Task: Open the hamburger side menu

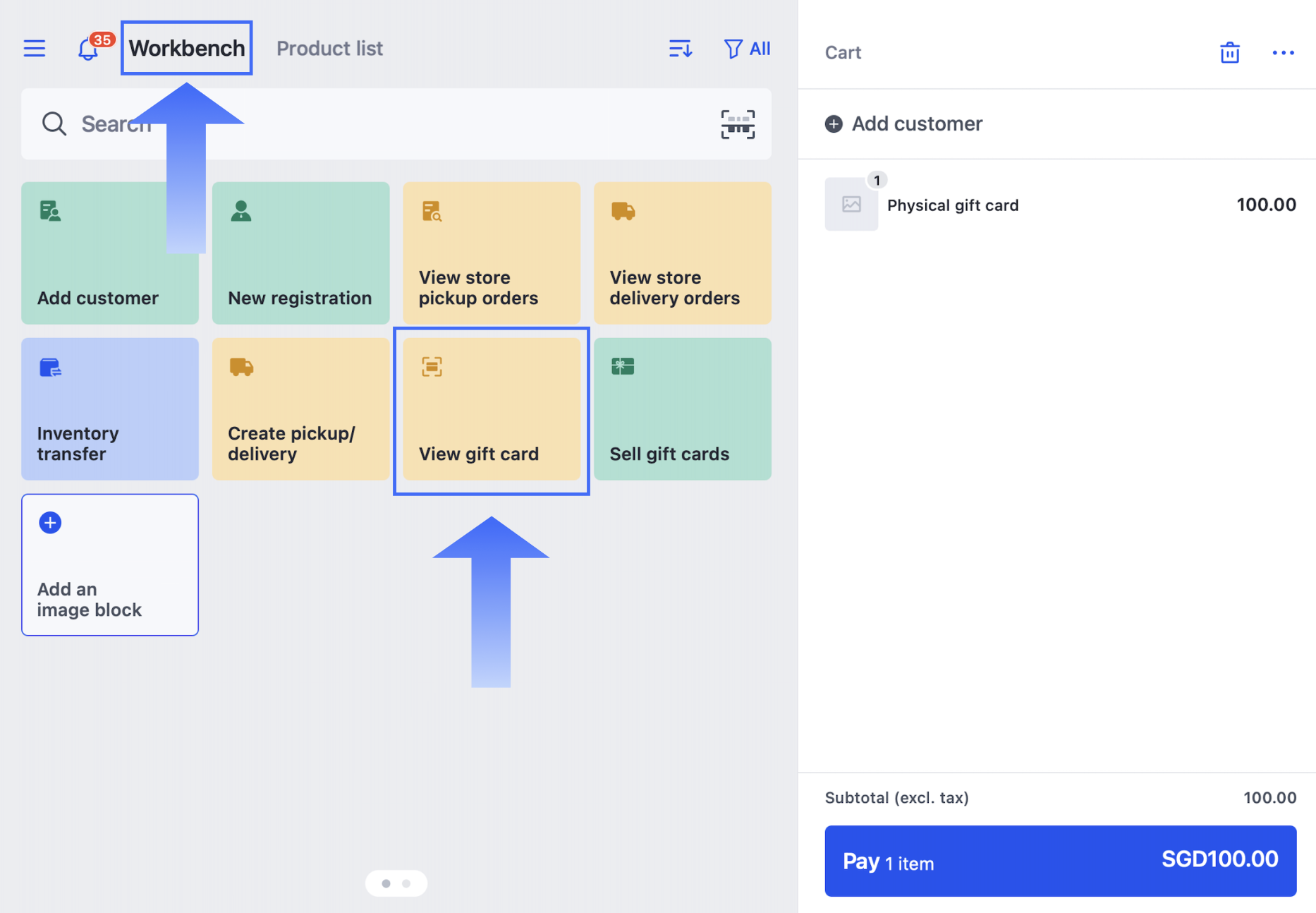Action: pos(34,48)
